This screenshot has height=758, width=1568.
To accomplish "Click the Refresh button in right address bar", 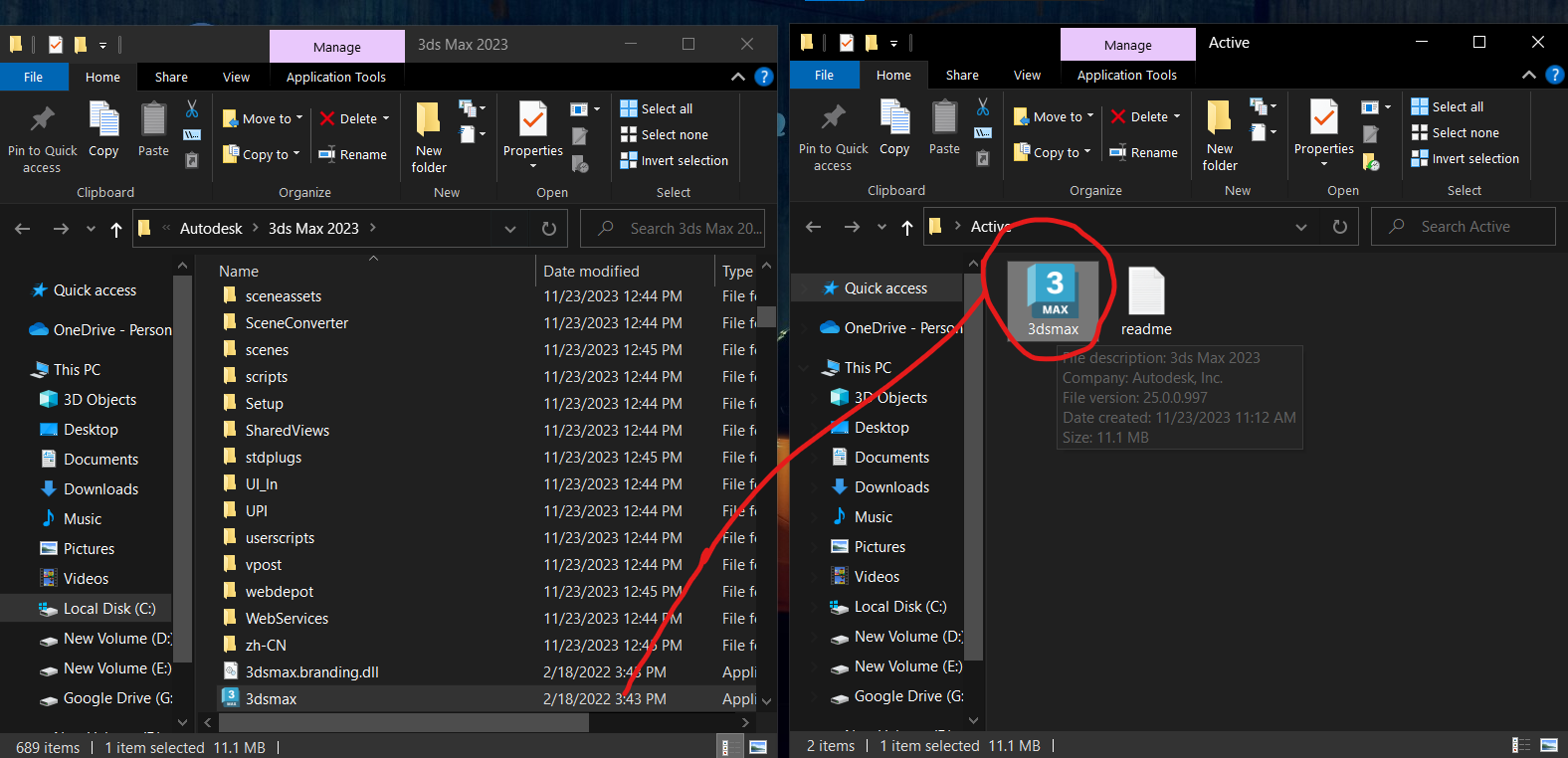I will (1340, 227).
